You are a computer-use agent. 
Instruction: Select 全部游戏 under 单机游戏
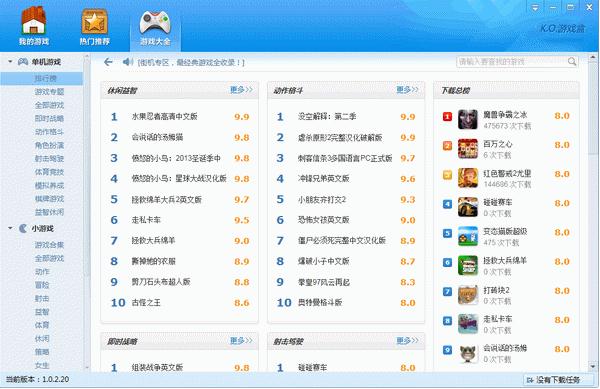click(x=49, y=105)
